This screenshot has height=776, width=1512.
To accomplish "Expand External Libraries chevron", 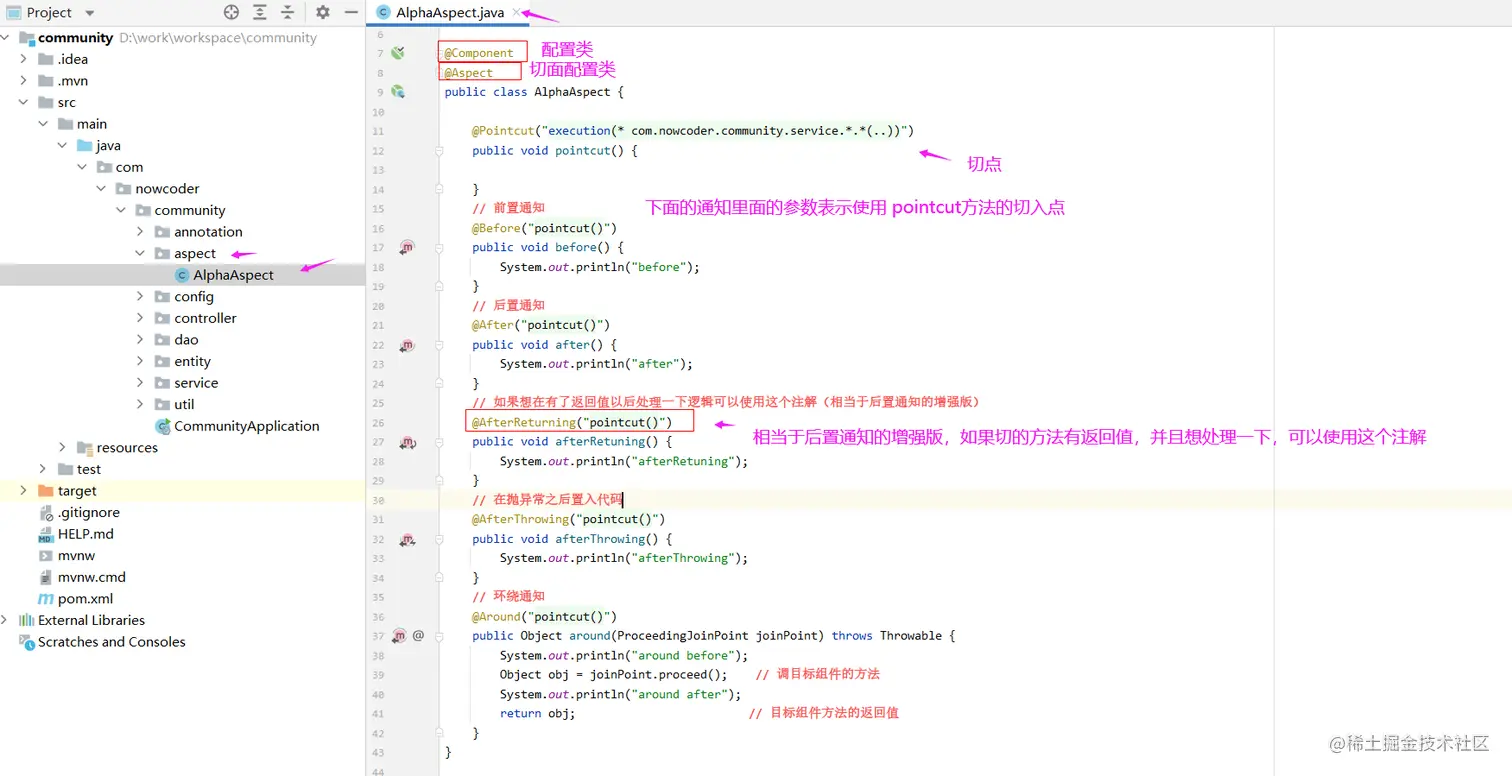I will click(x=5, y=621).
